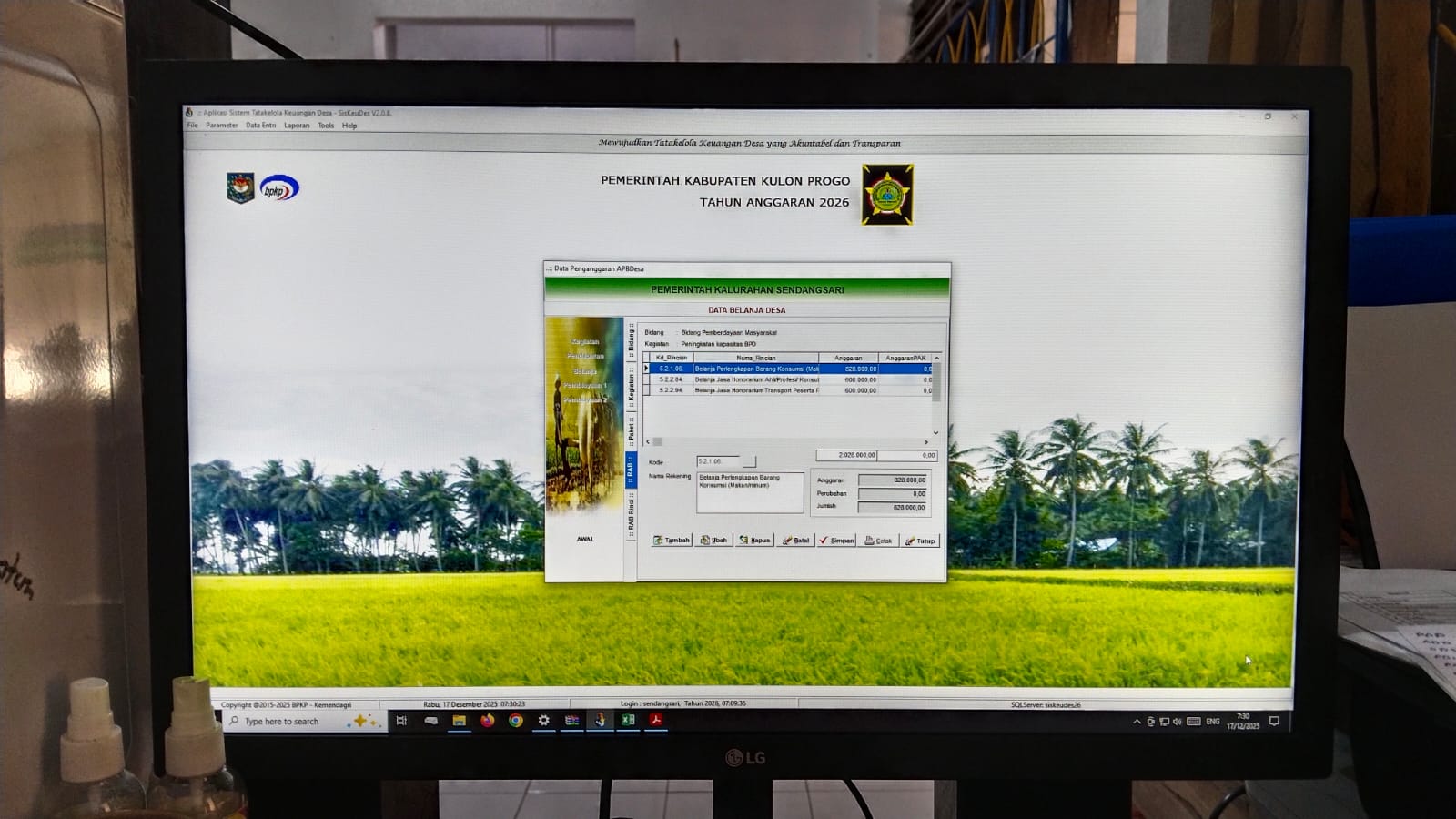The image size is (1456, 819).
Task: Print using the Cetak button
Action: (878, 541)
